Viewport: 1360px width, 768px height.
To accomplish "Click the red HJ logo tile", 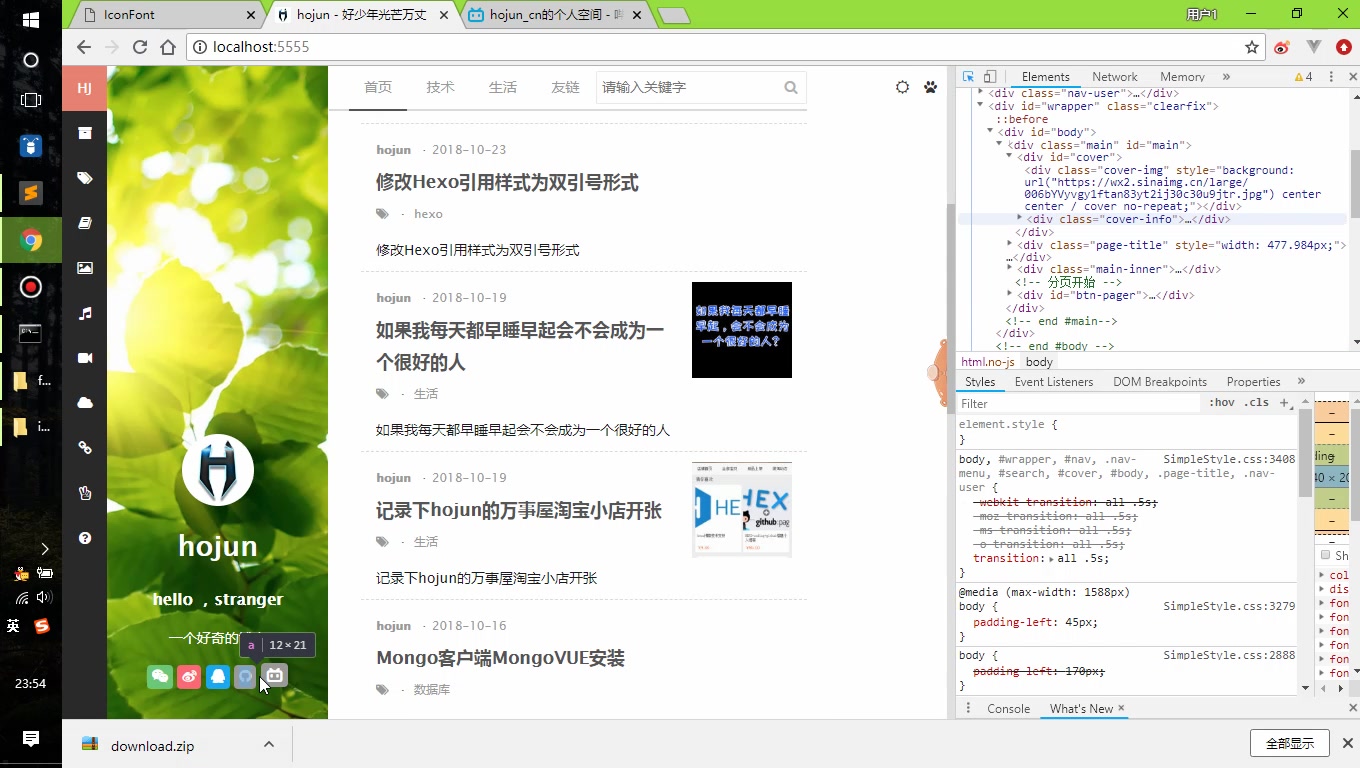I will [85, 88].
